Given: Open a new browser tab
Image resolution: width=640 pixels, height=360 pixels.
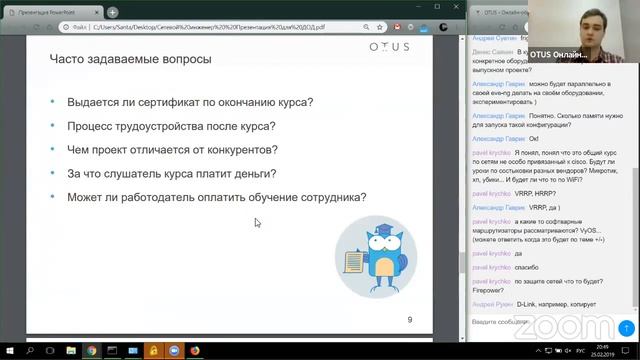Looking at the screenshot, I should (113, 13).
